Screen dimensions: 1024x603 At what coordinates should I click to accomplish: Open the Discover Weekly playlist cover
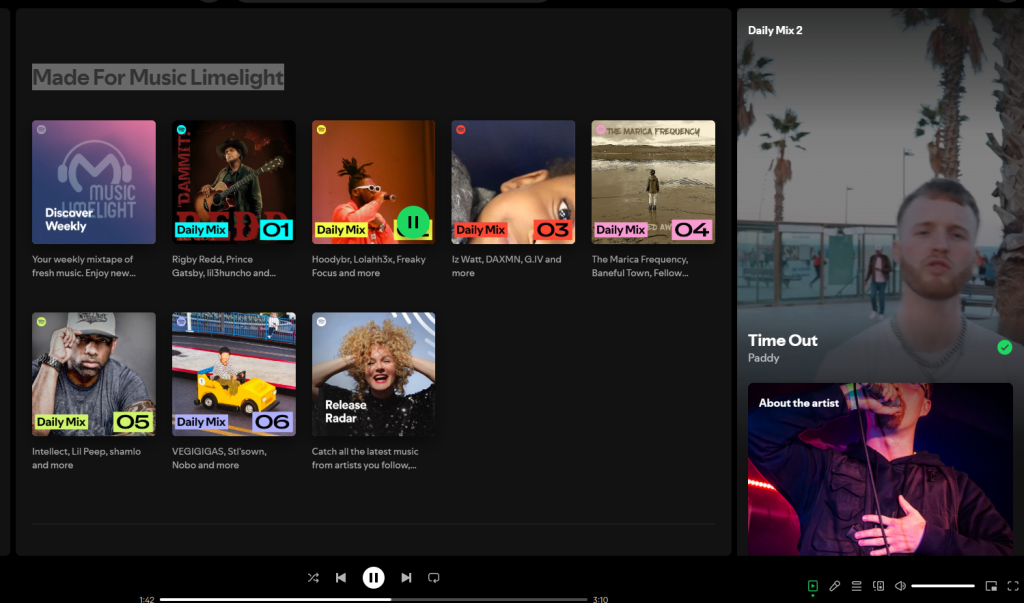94,182
